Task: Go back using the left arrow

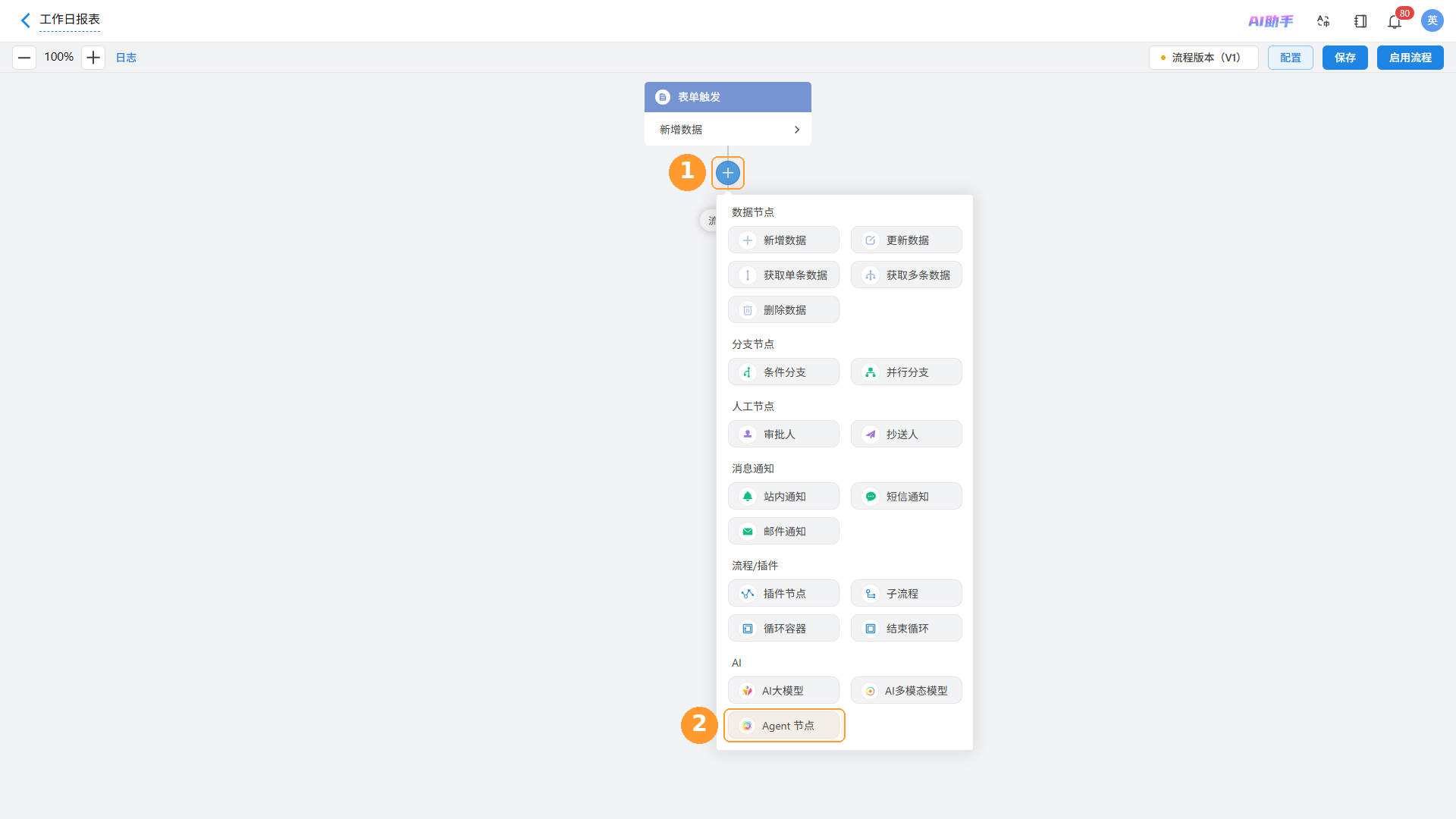Action: point(25,20)
